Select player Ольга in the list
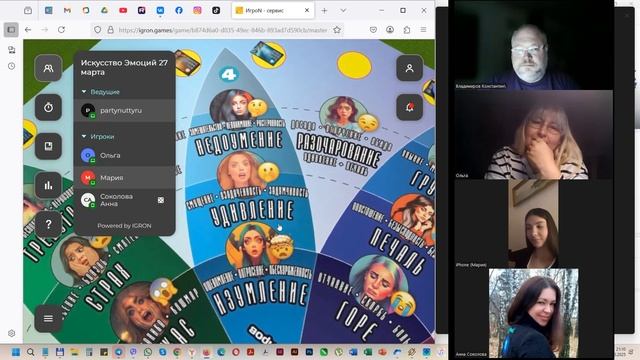Viewport: 640px width, 360px height. click(124, 155)
